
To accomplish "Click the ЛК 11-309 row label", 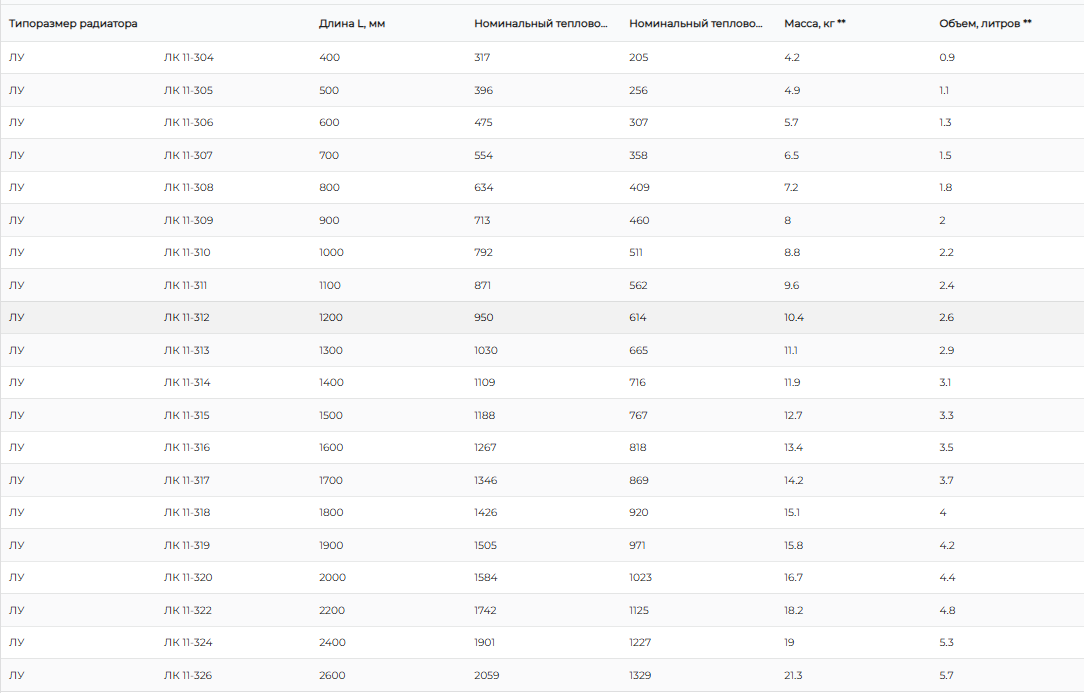I will click(x=189, y=220).
